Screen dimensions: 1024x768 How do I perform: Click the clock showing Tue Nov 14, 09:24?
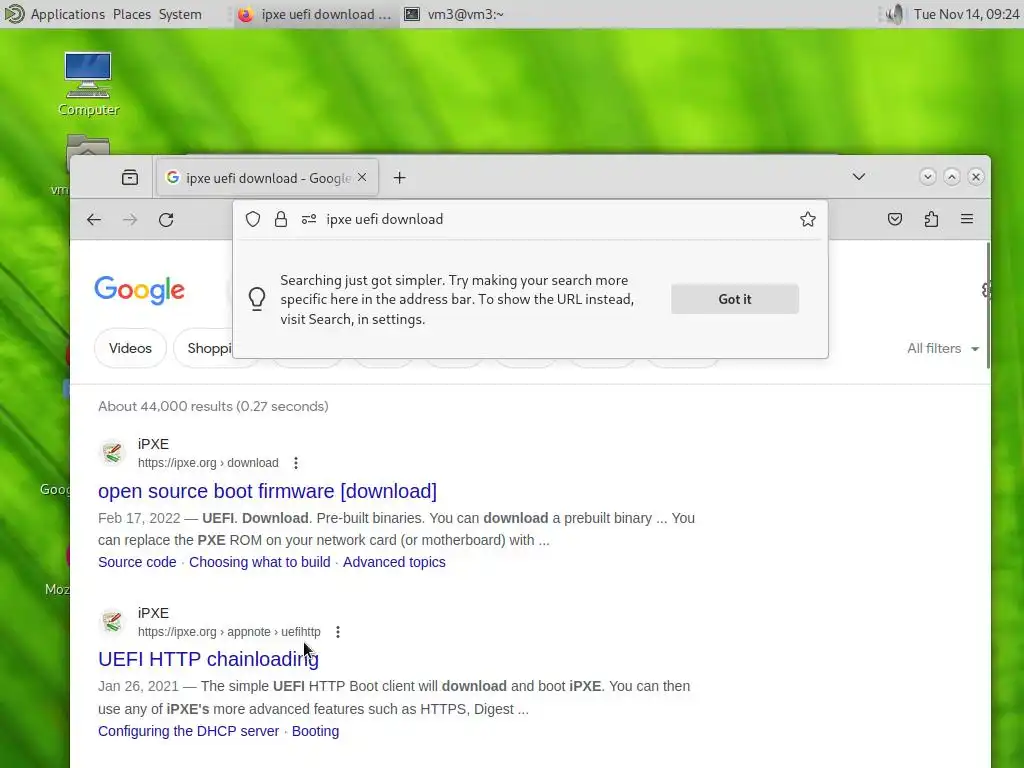(967, 14)
